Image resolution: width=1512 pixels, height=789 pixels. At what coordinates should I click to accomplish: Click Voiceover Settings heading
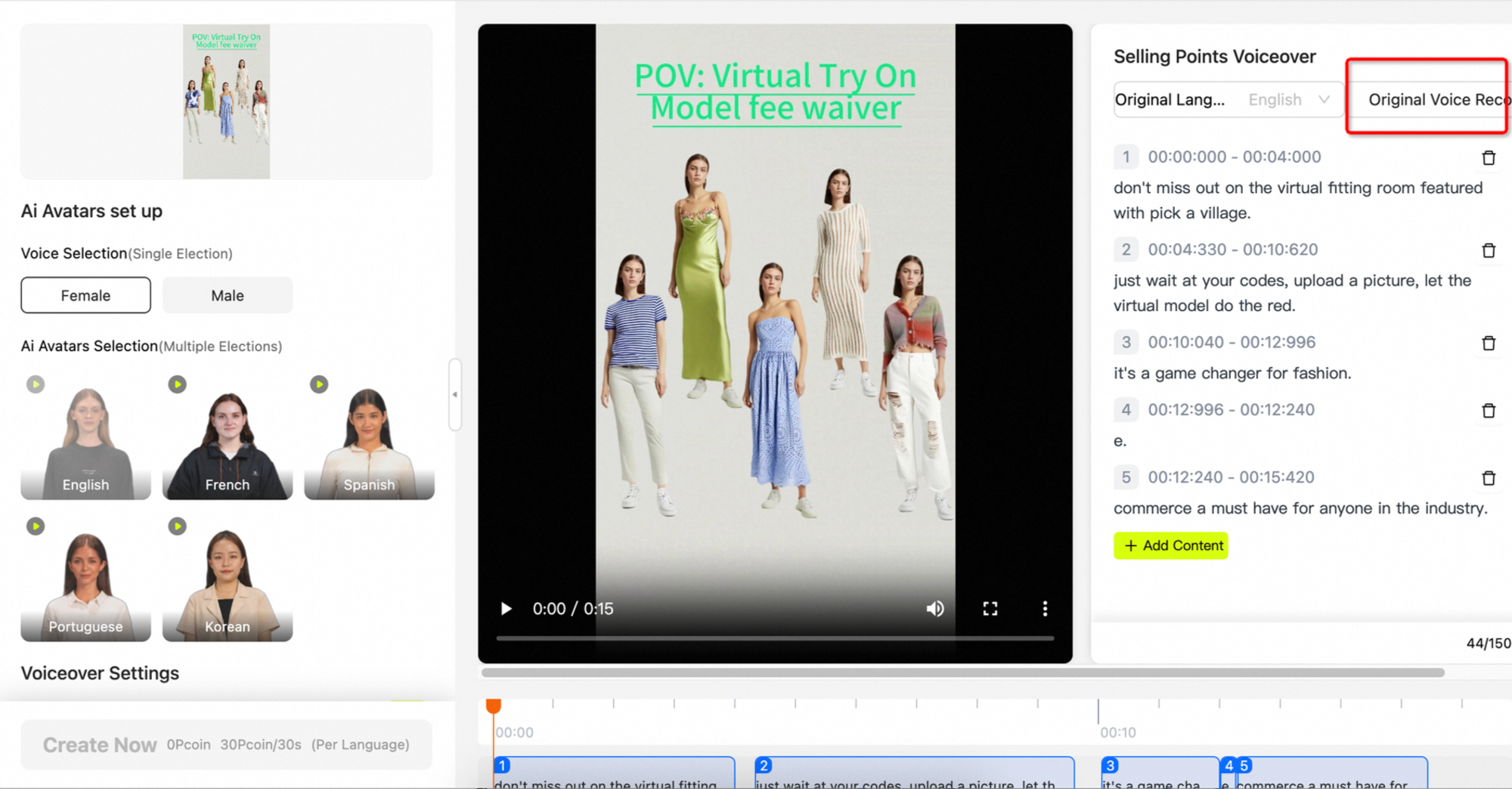coord(100,673)
